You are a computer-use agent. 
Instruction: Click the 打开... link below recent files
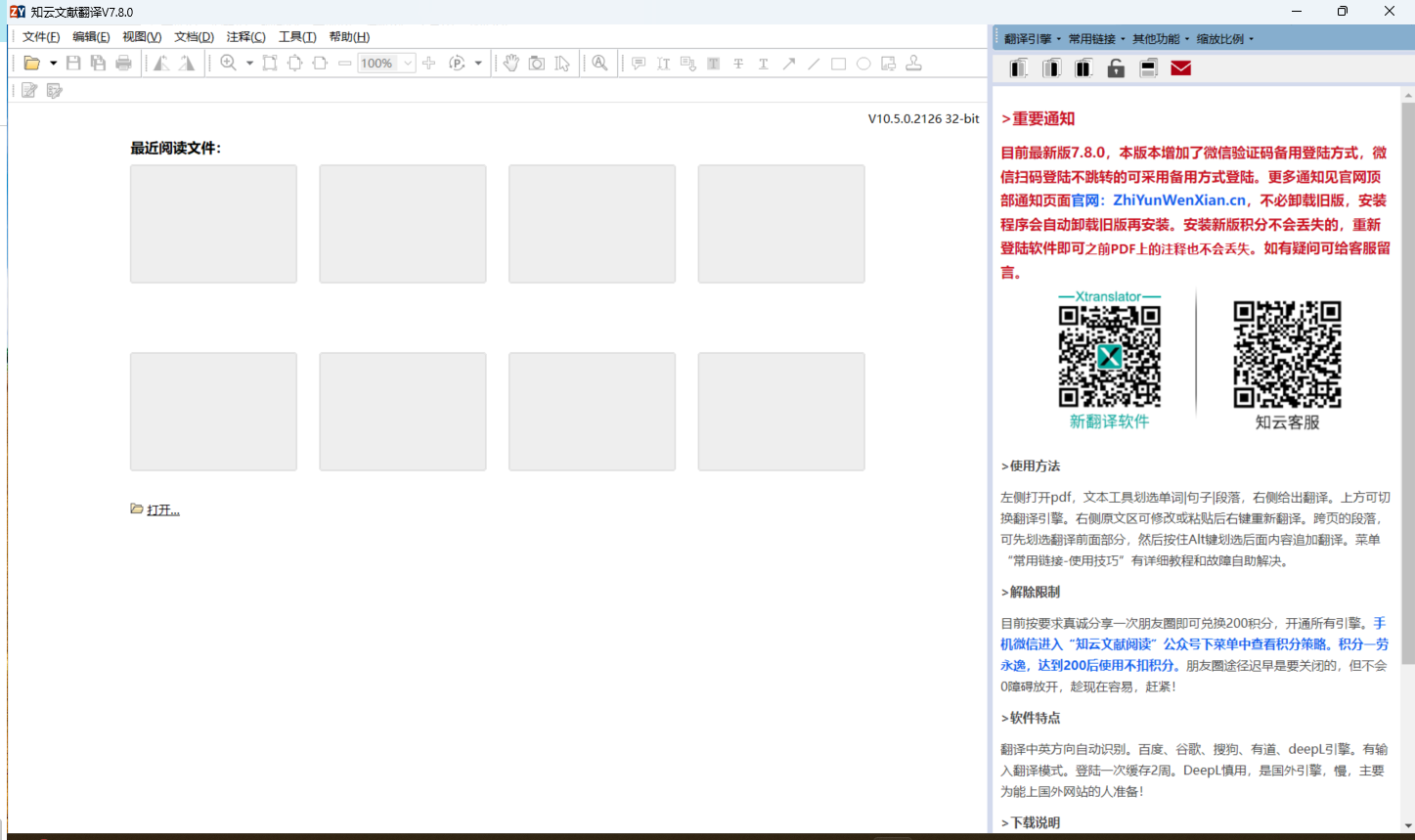[x=163, y=509]
